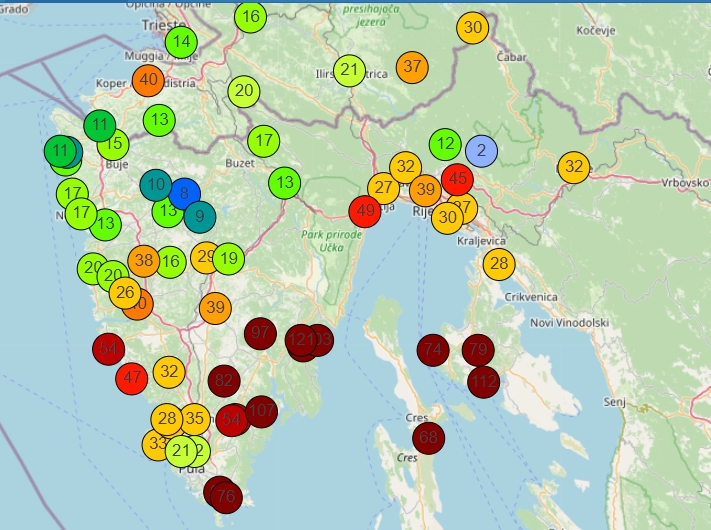This screenshot has width=711, height=530.
Task: Click the dark red 76 marker
Action: click(x=226, y=496)
